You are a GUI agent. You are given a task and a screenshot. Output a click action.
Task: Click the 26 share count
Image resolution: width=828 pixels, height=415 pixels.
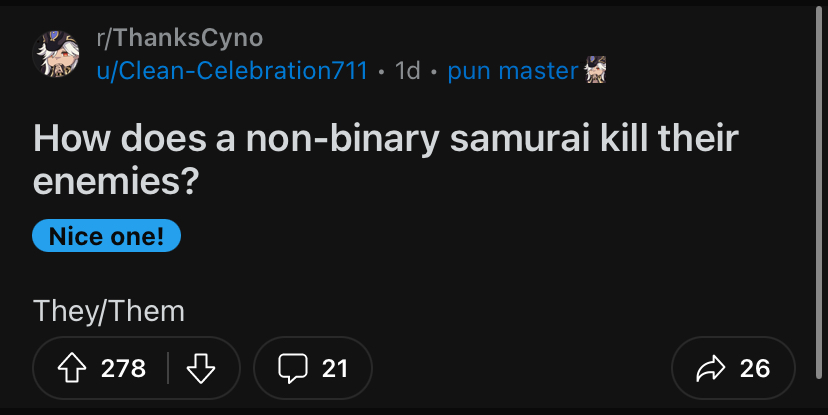[x=755, y=369]
